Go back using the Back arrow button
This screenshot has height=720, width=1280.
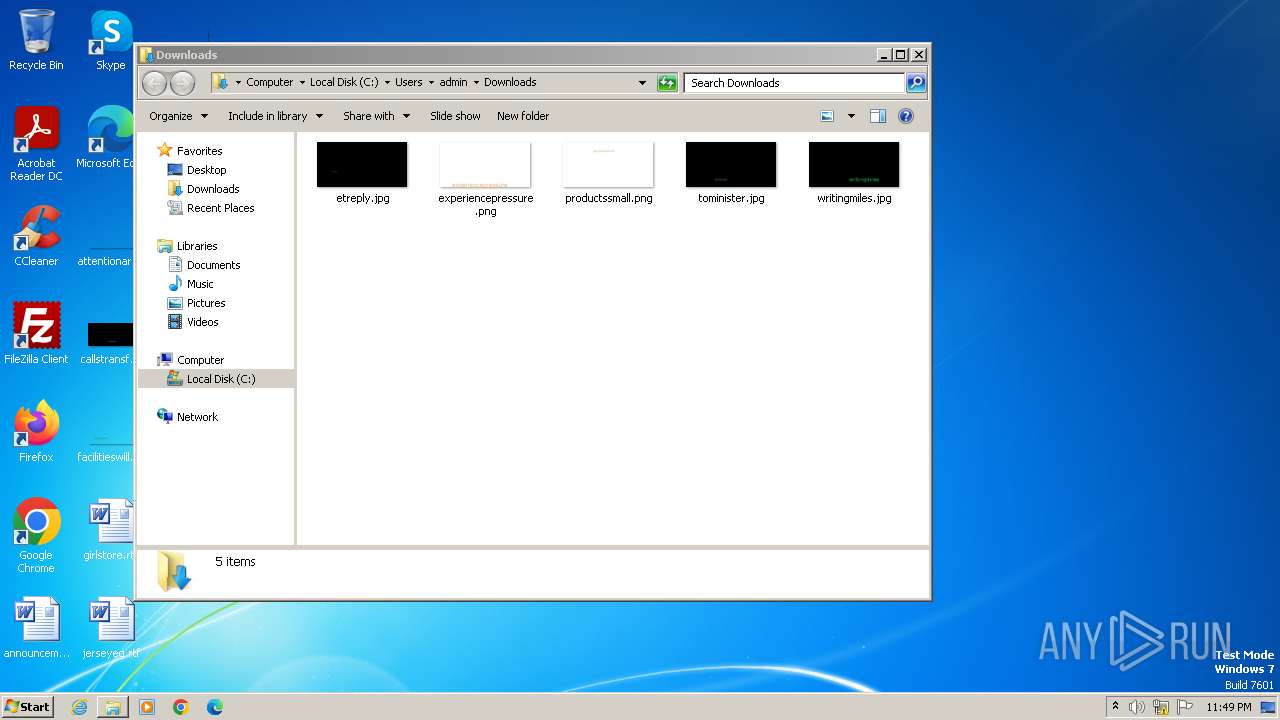pos(154,83)
